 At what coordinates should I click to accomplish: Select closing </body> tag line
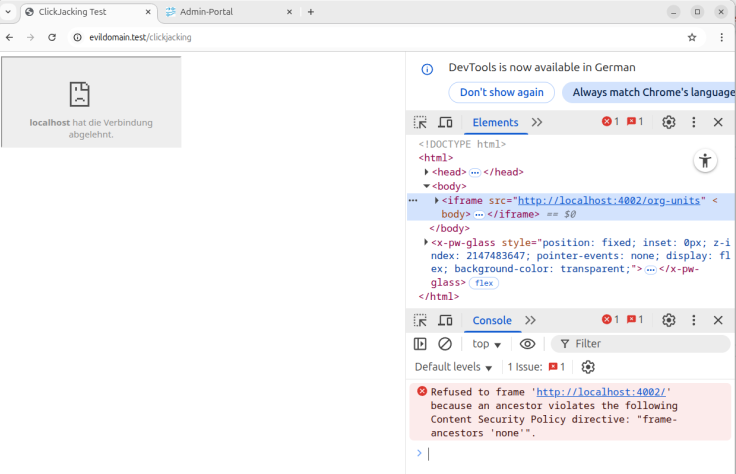point(449,228)
